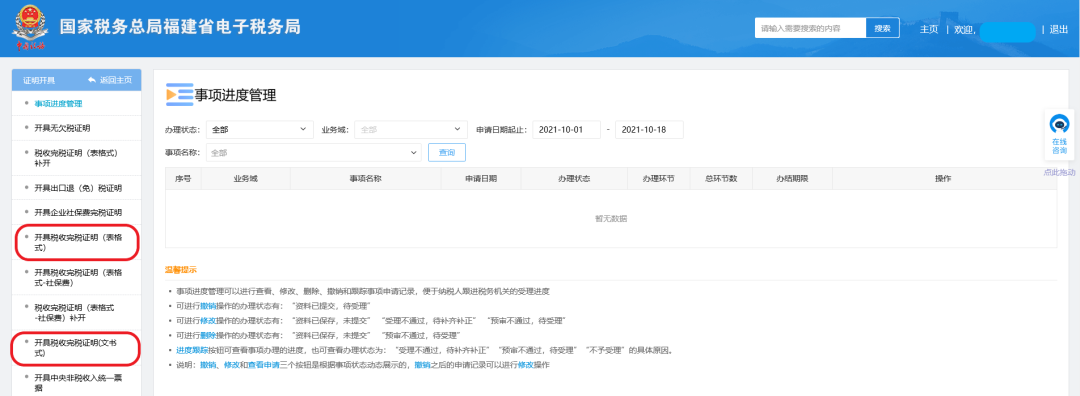Click the 办理环节 column header
This screenshot has width=1080, height=396.
point(658,178)
